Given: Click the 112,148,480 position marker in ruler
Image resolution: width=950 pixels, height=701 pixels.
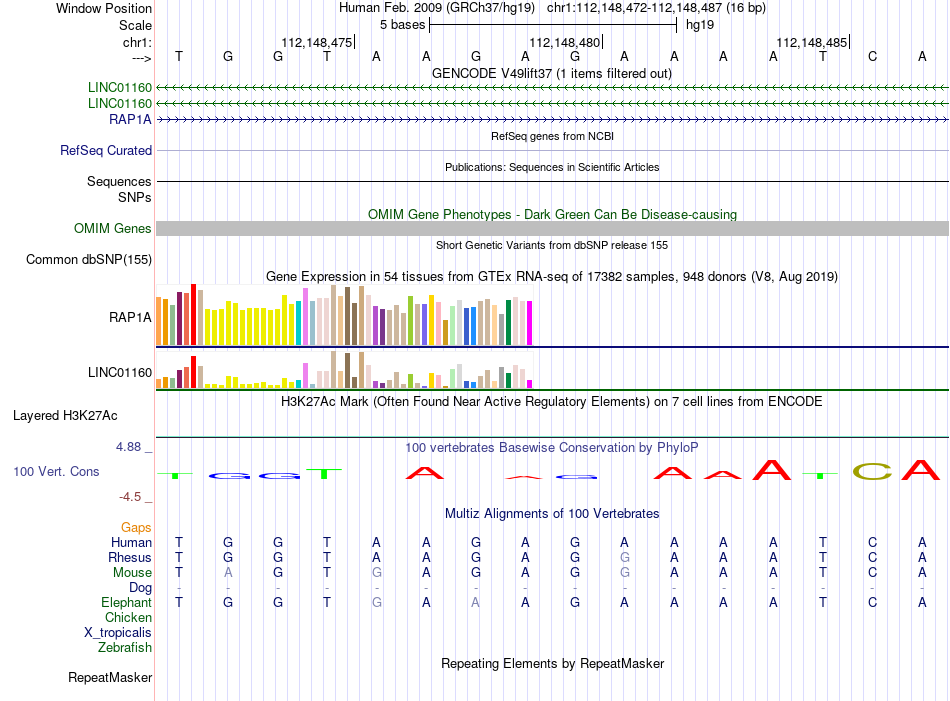Looking at the screenshot, I should pos(565,42).
